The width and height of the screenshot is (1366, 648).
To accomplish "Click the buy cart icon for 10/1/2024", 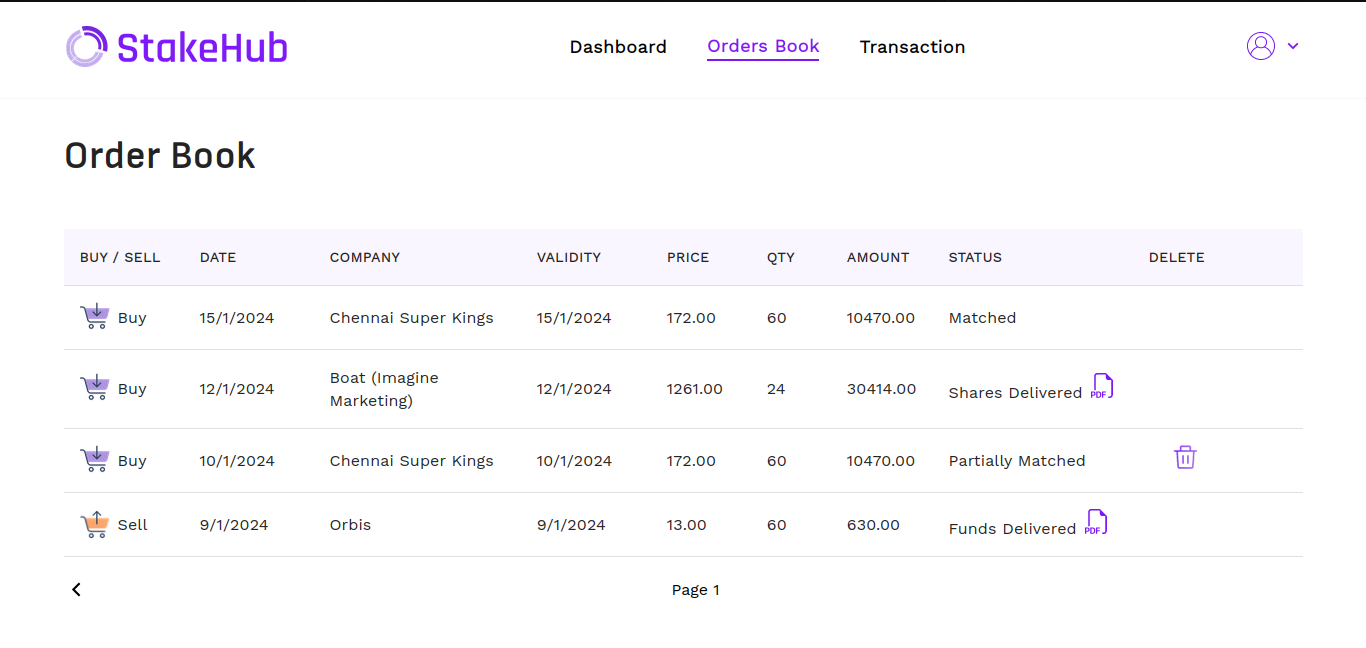I will tap(95, 460).
